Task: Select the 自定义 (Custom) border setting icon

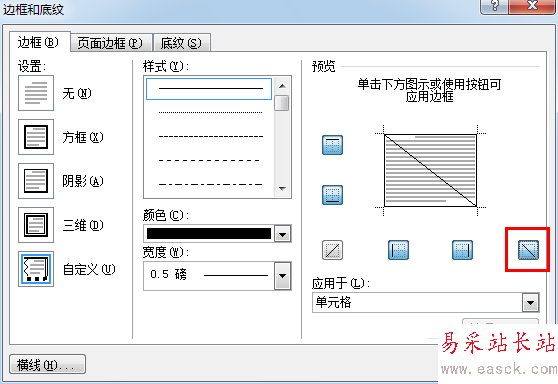Action: [x=36, y=269]
